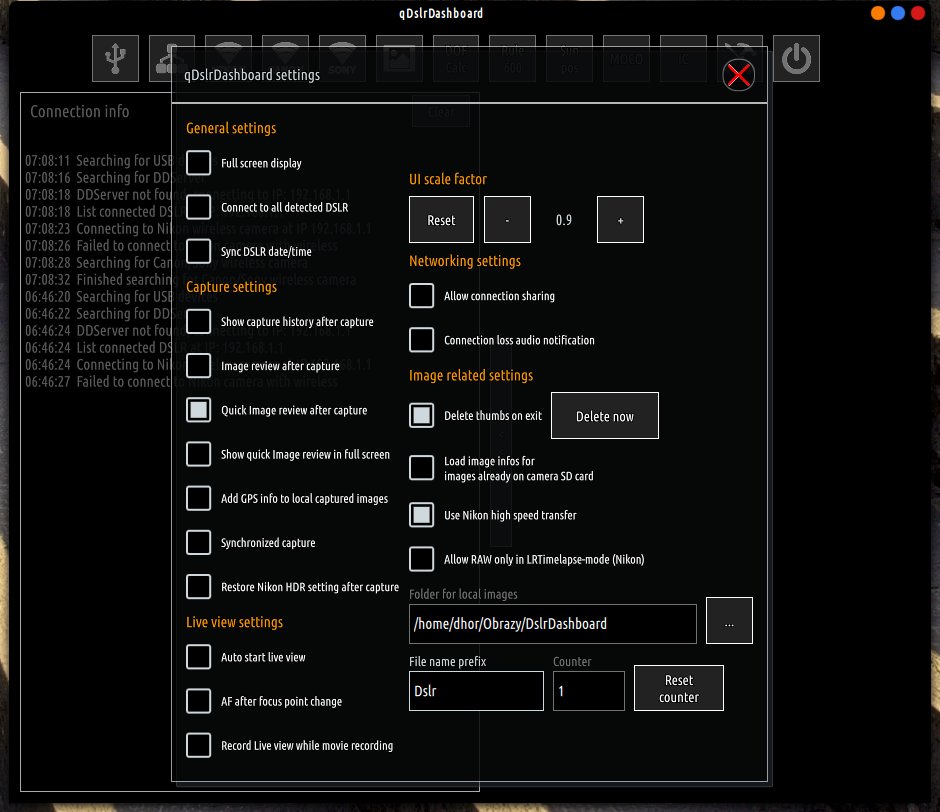Viewport: 940px width, 812px height.
Task: Click the File name prefix field
Action: (477, 691)
